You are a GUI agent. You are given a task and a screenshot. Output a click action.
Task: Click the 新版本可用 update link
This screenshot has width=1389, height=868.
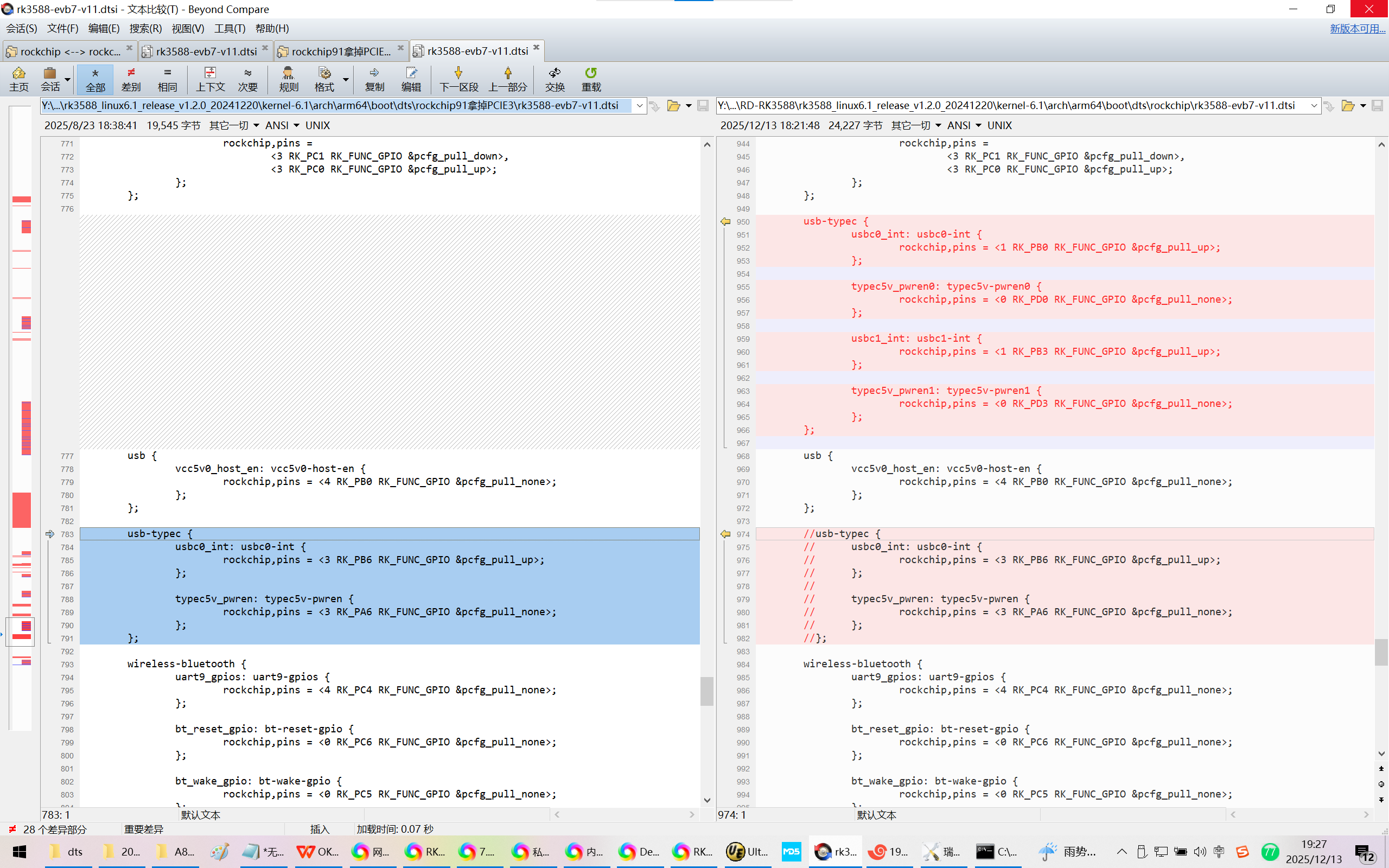click(1357, 28)
